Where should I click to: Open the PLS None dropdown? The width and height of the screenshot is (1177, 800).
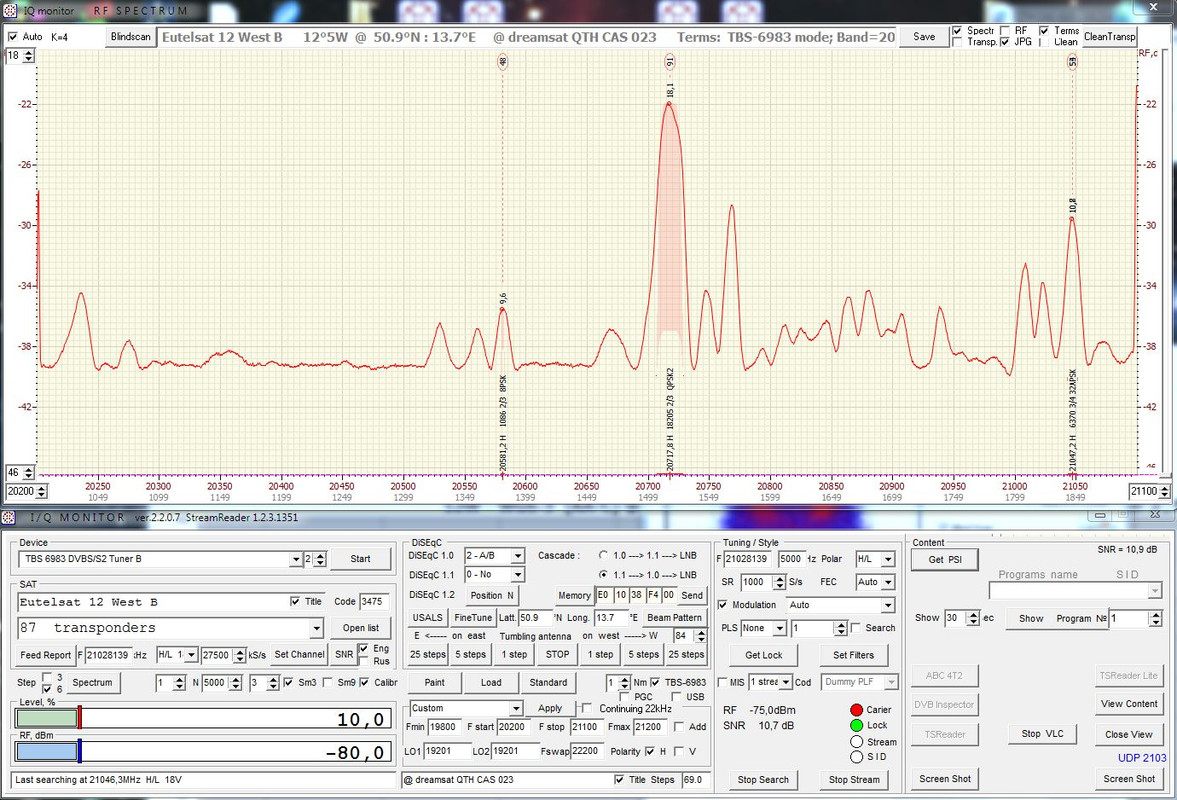tap(779, 628)
